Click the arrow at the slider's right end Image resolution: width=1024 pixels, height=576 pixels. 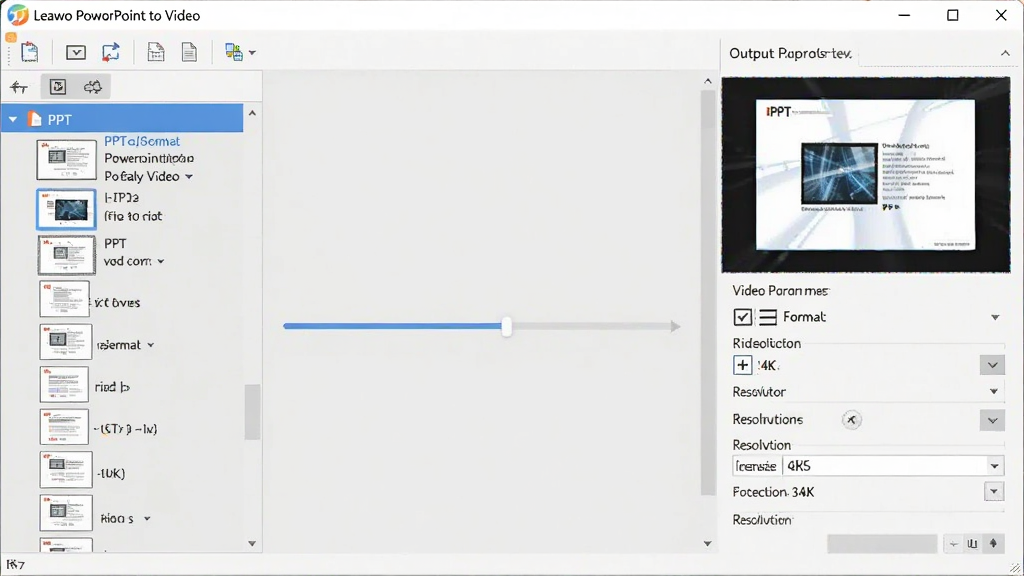coord(675,327)
